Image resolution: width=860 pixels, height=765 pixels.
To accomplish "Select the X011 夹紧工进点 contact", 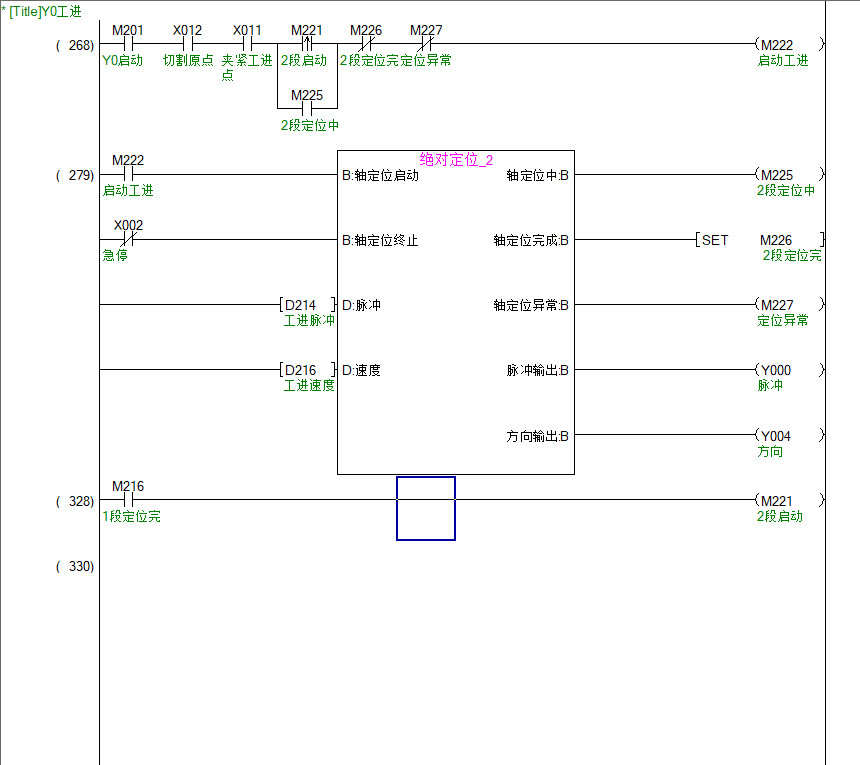I will [x=247, y=44].
